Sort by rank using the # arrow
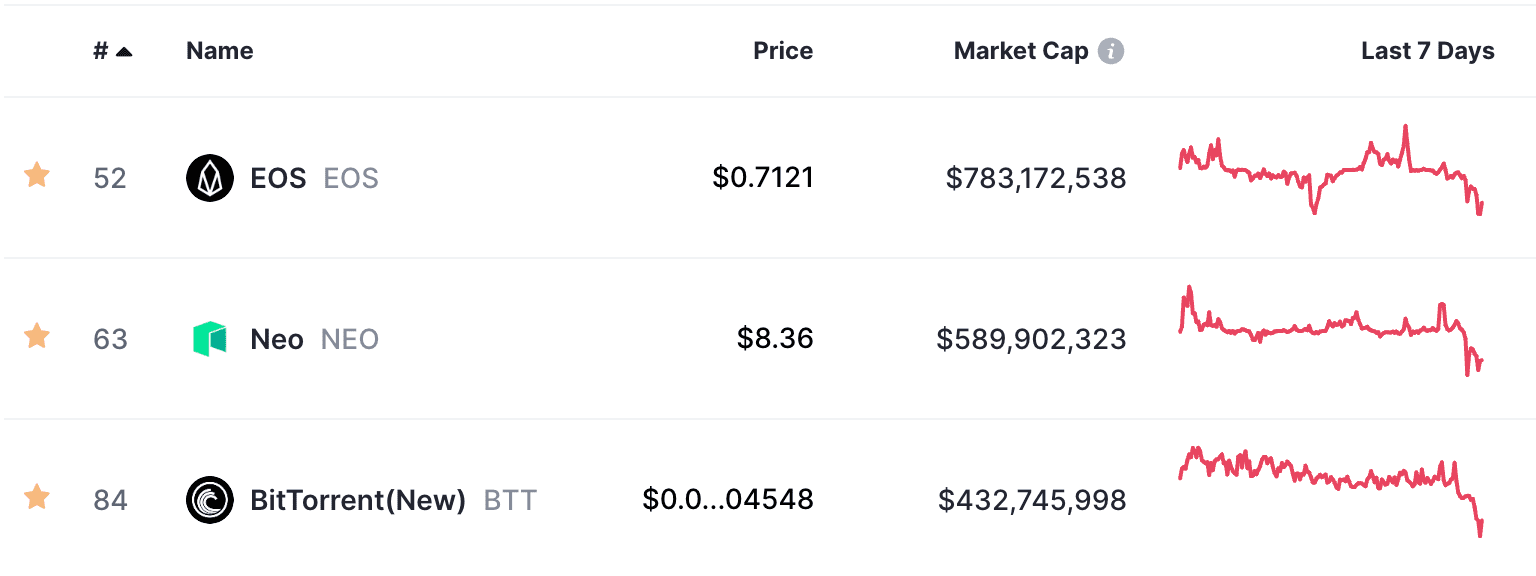 [113, 51]
